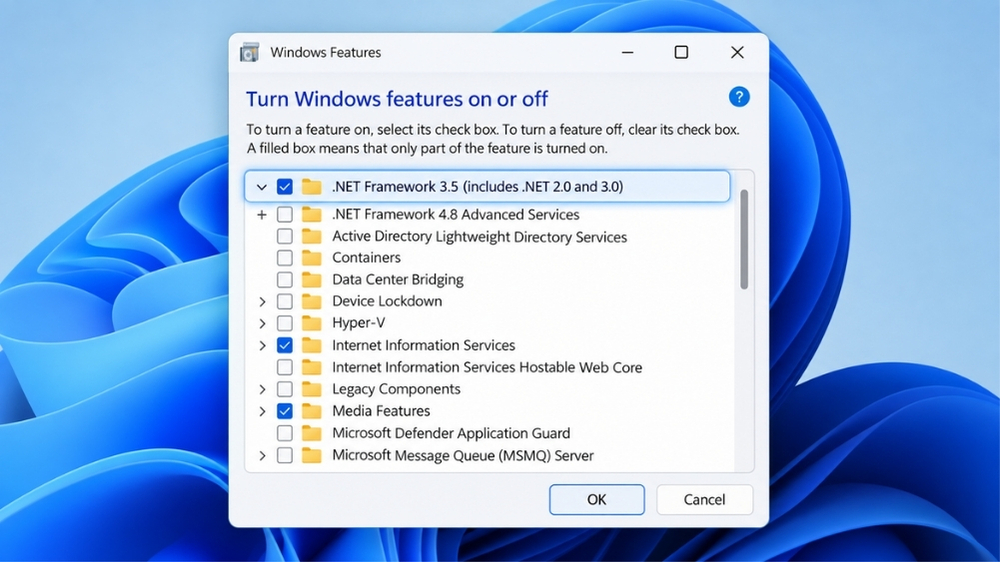The height and width of the screenshot is (562, 1000).
Task: Turn on the Hyper-V checkbox
Action: tap(284, 323)
